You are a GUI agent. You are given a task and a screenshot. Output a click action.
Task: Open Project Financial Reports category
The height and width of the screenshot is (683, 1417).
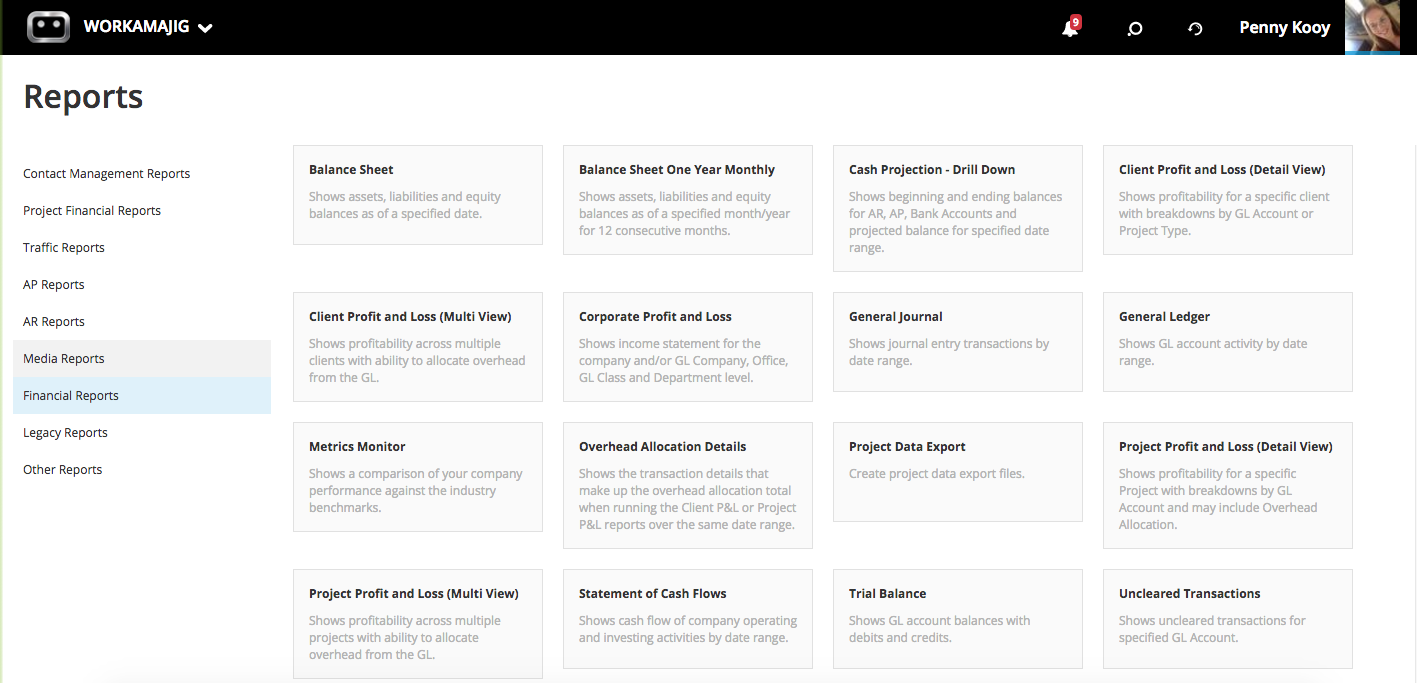tap(92, 211)
